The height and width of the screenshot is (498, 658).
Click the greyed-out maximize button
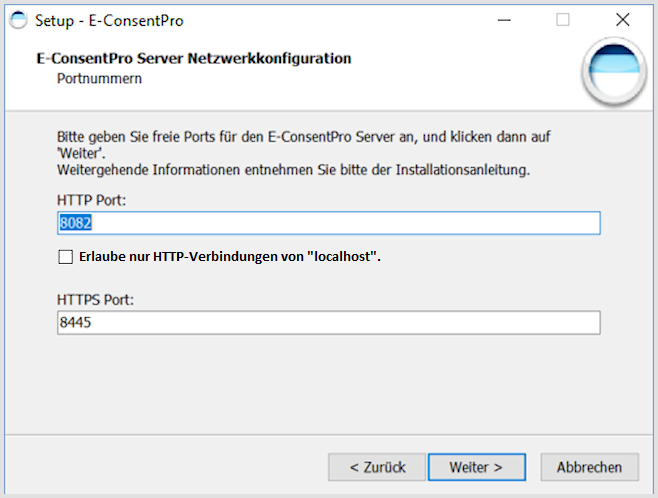pyautogui.click(x=563, y=20)
